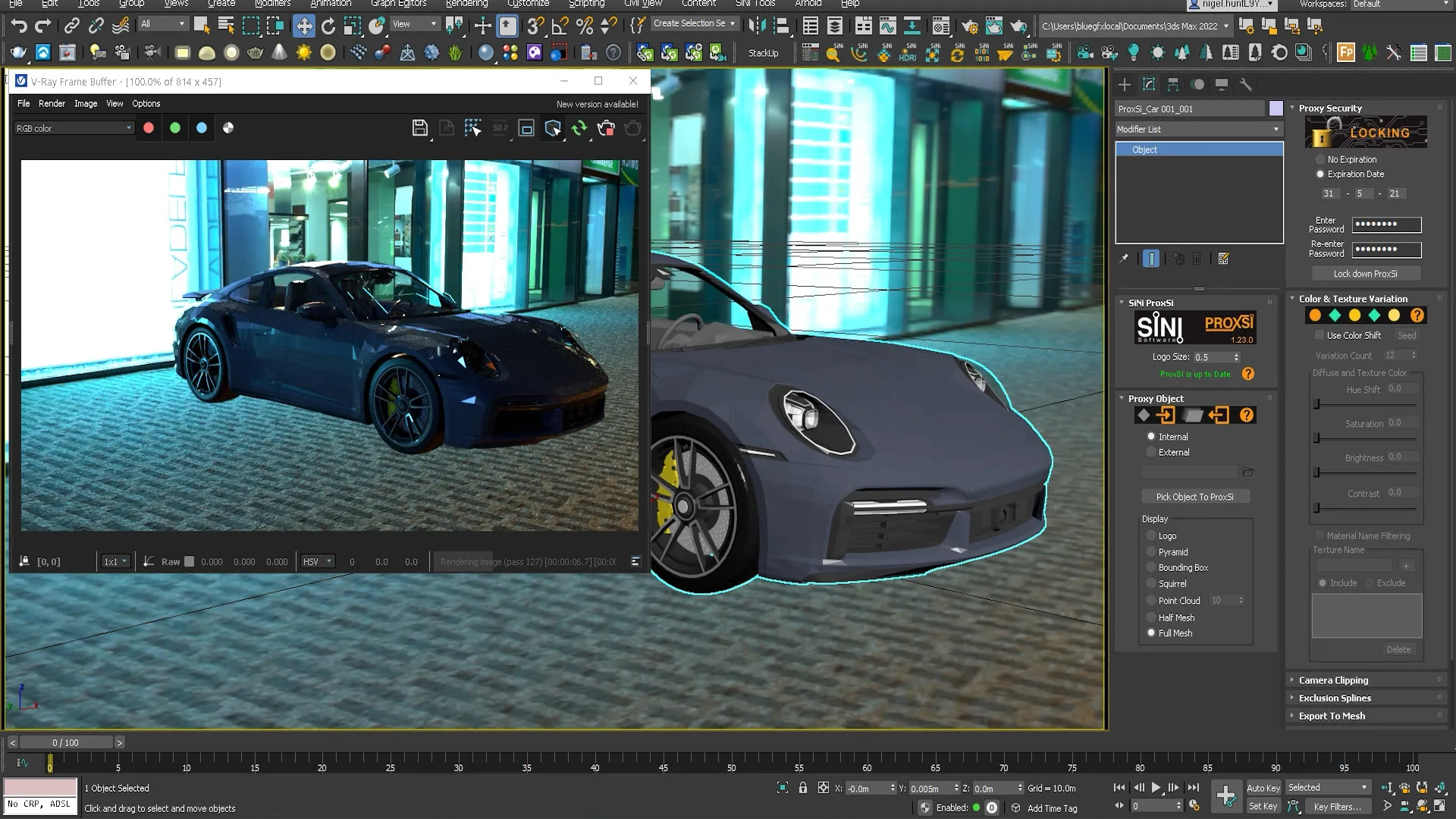The image size is (1456, 819).
Task: Click the Undo arrow icon
Action: click(x=19, y=26)
